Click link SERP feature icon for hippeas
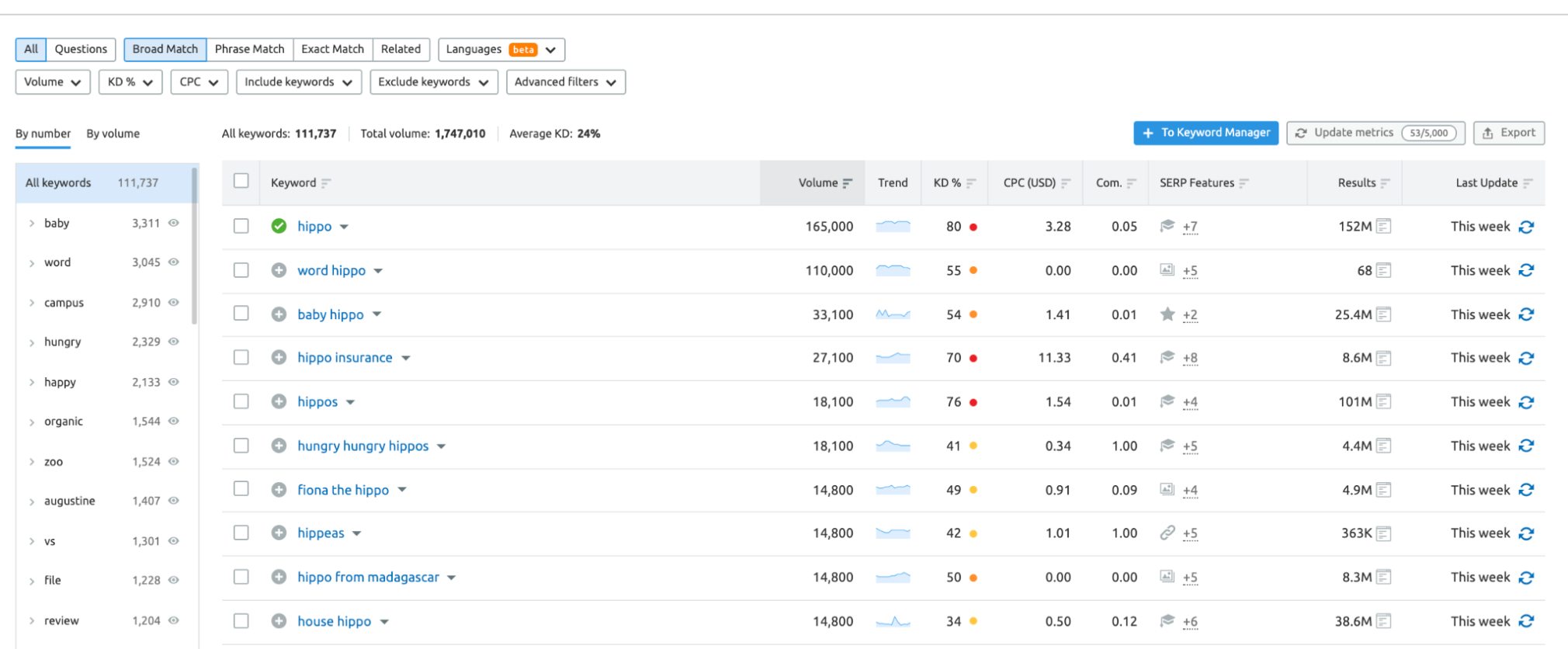This screenshot has width=1568, height=649. (1167, 533)
